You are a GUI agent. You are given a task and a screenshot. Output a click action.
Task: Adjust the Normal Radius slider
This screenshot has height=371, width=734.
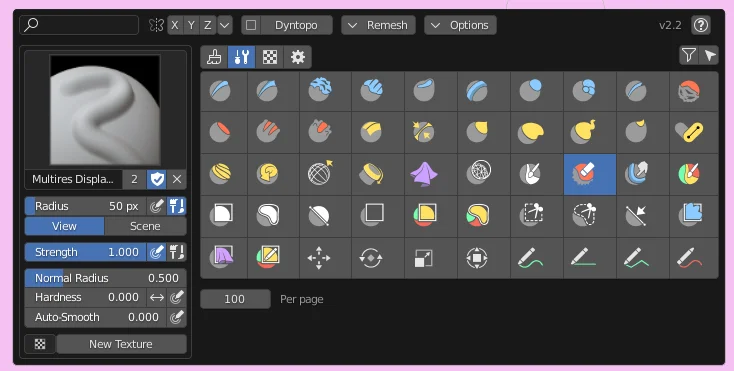click(x=105, y=278)
